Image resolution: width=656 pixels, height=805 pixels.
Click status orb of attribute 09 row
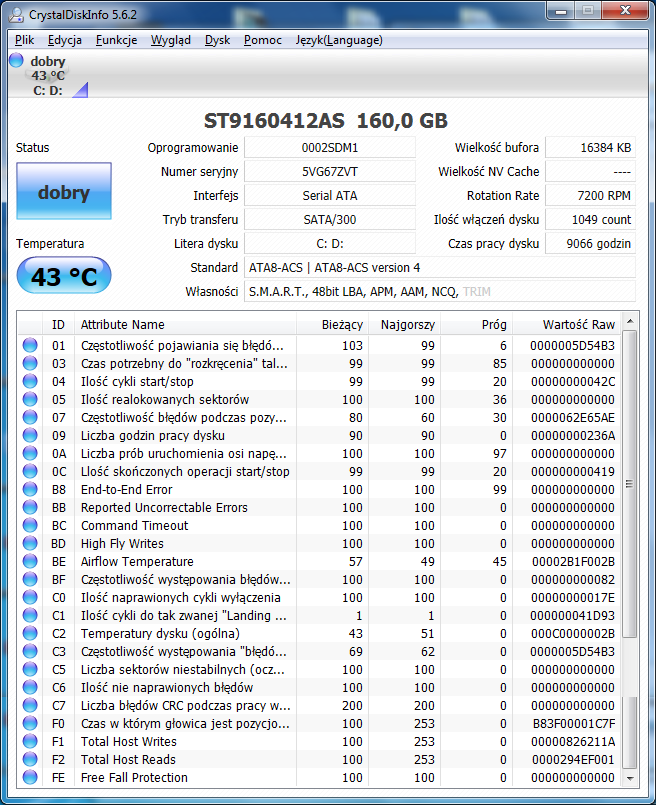pos(30,435)
